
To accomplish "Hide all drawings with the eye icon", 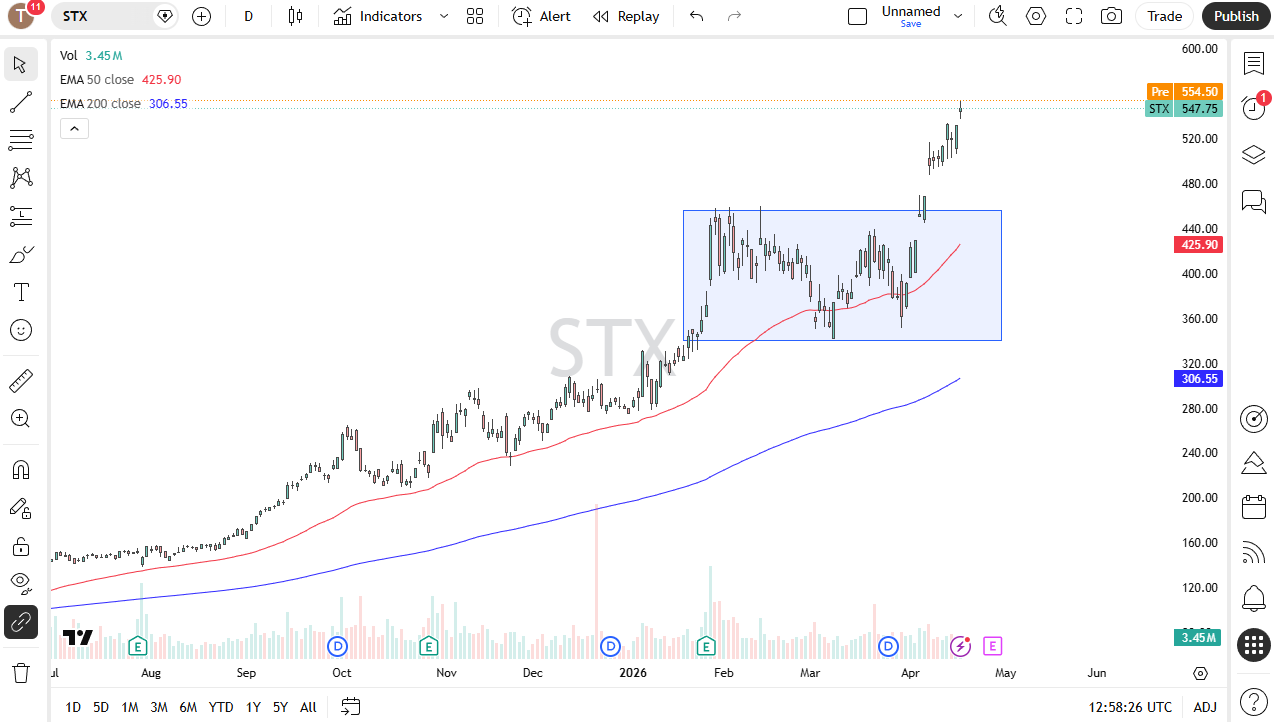I will pos(21,584).
